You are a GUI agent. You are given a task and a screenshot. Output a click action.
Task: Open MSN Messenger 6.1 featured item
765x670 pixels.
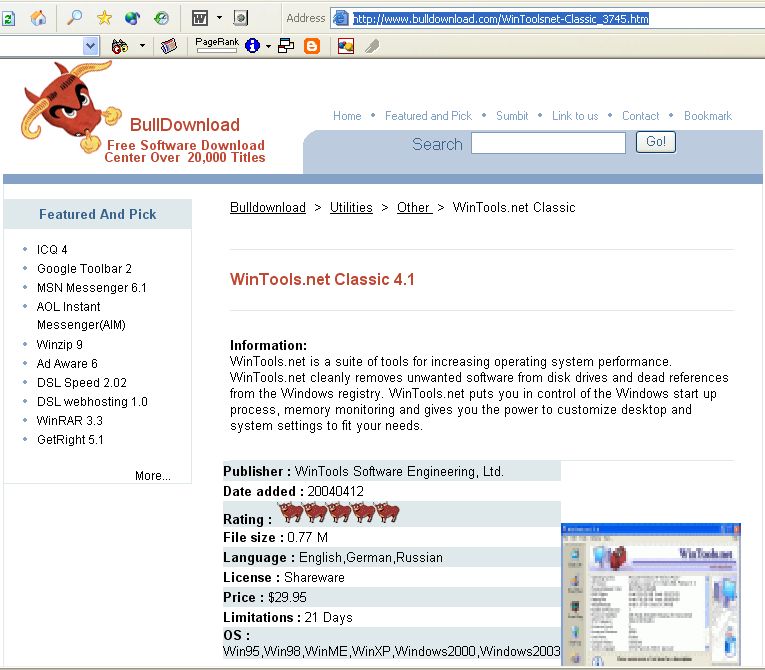pyautogui.click(x=92, y=288)
